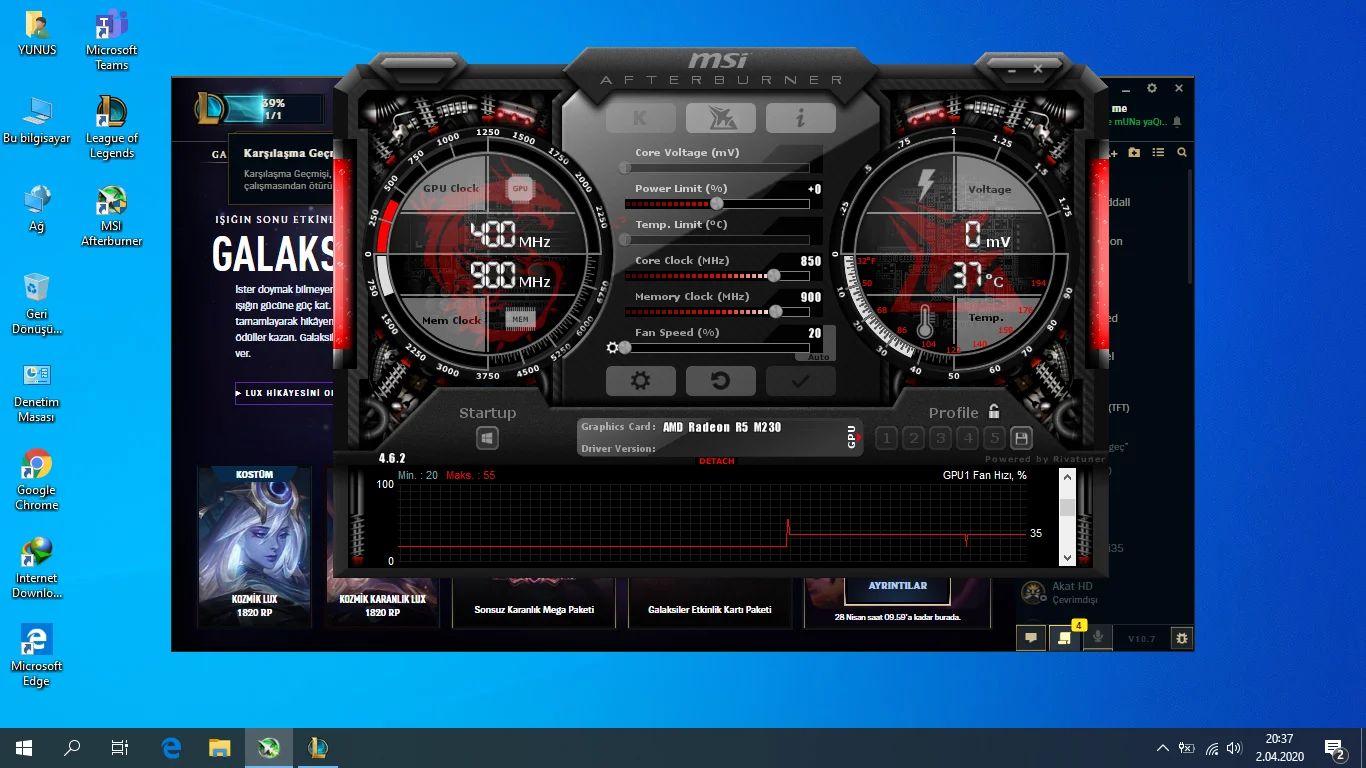Select profile slot 2
The height and width of the screenshot is (768, 1366).
coord(913,438)
